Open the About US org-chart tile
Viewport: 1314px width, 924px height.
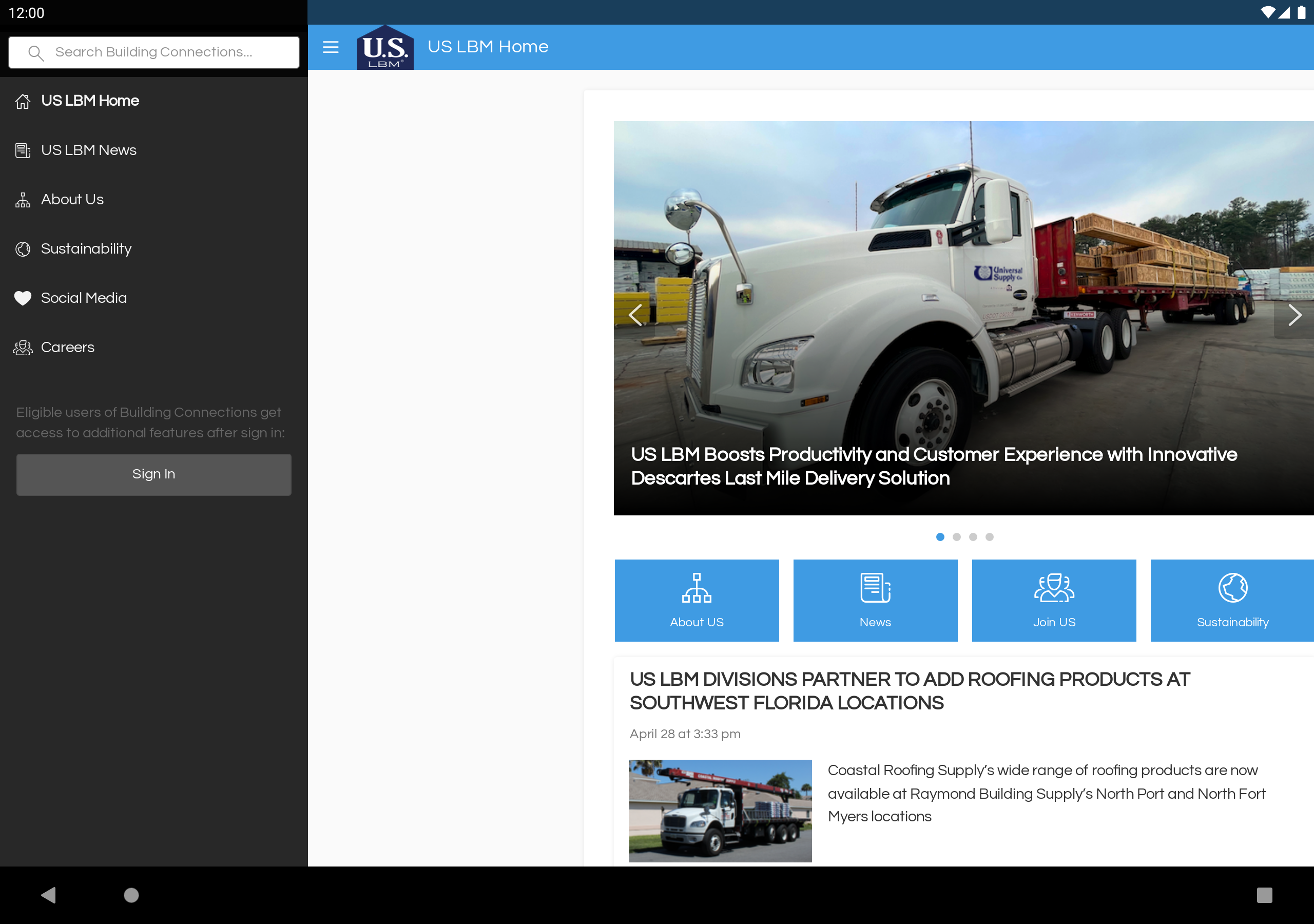click(697, 600)
